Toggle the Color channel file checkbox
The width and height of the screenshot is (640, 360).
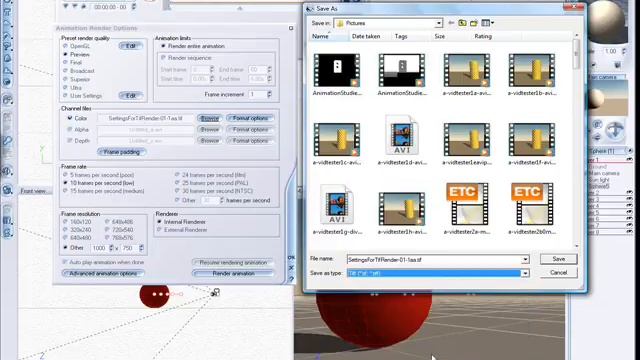point(69,118)
